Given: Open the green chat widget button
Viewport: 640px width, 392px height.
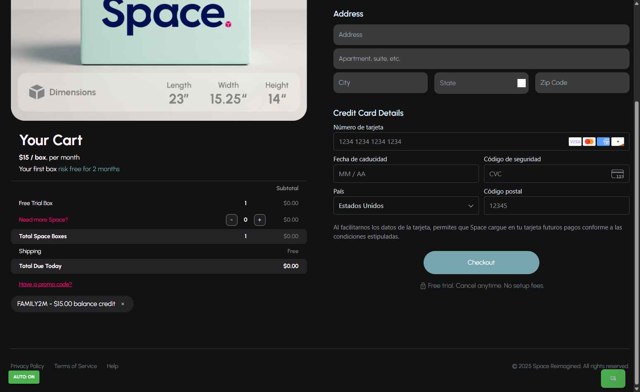Looking at the screenshot, I should click(613, 378).
